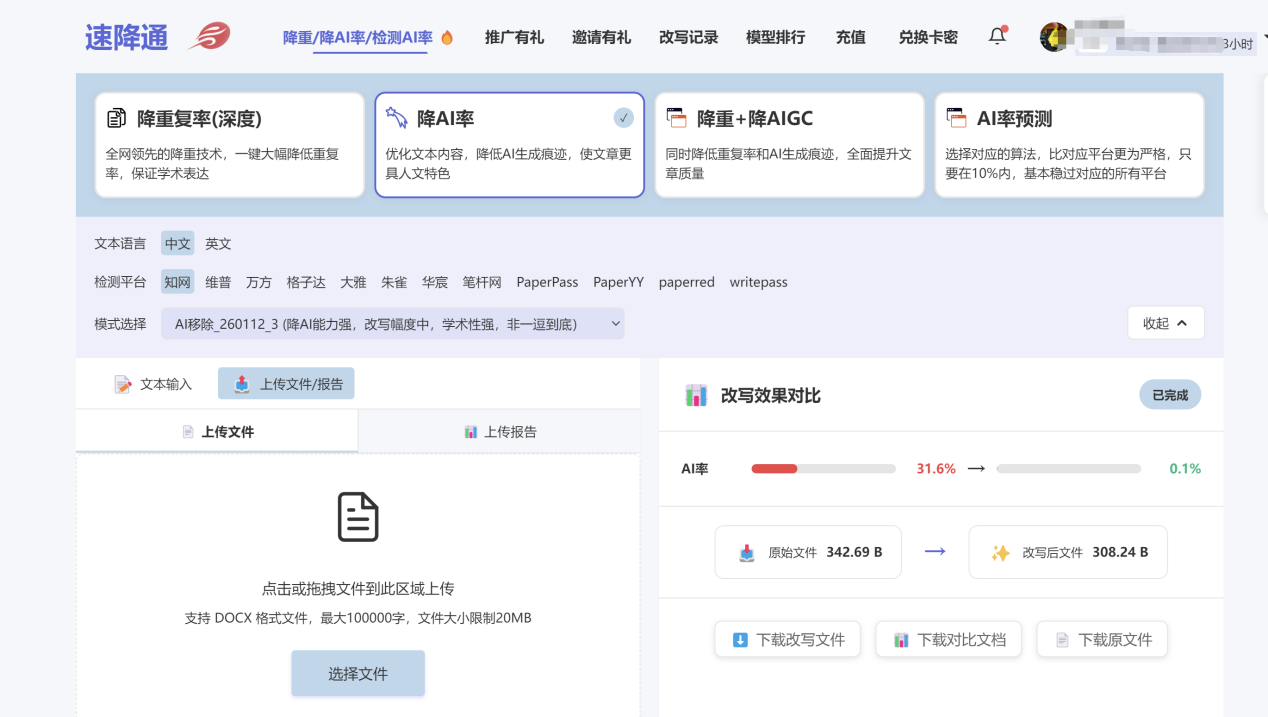Image resolution: width=1268 pixels, height=717 pixels.
Task: Open 邀请有礼 in the top navigation
Action: click(601, 37)
